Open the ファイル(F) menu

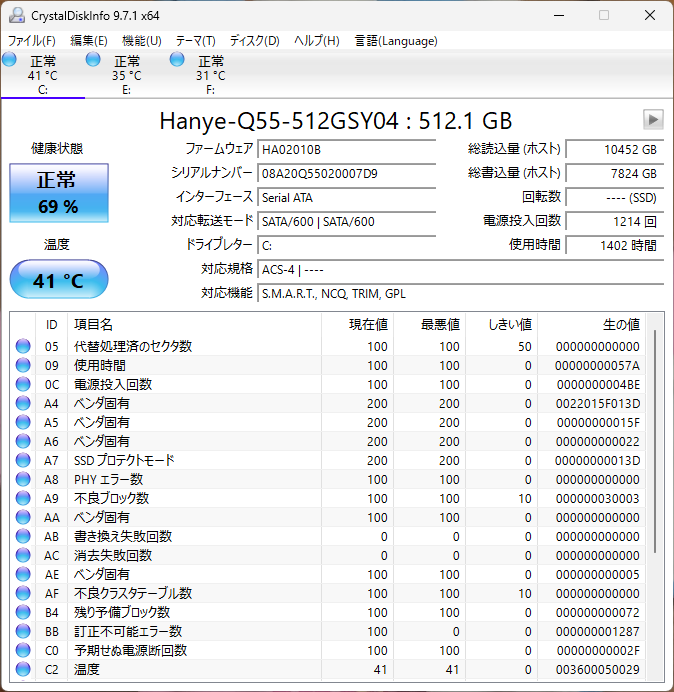[x=32, y=41]
